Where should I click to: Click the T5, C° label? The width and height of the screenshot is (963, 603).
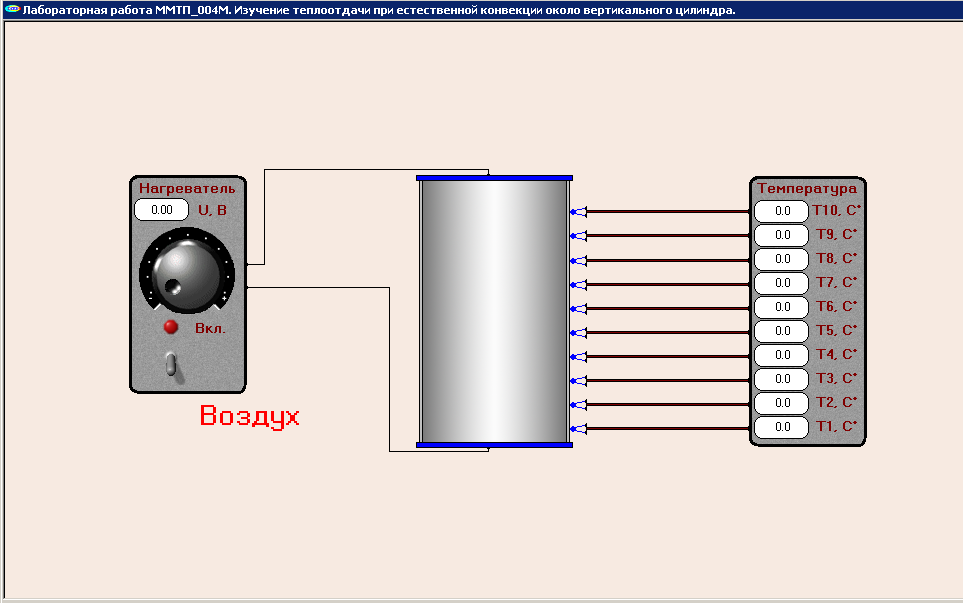(x=836, y=330)
